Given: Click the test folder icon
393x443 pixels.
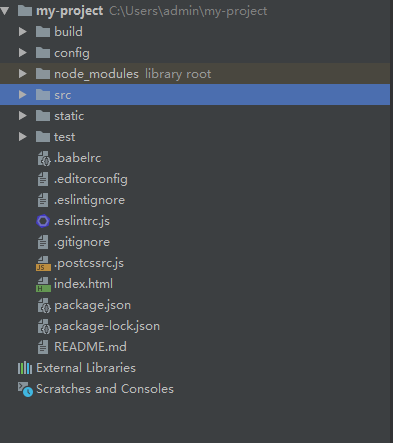Looking at the screenshot, I should click(43, 137).
